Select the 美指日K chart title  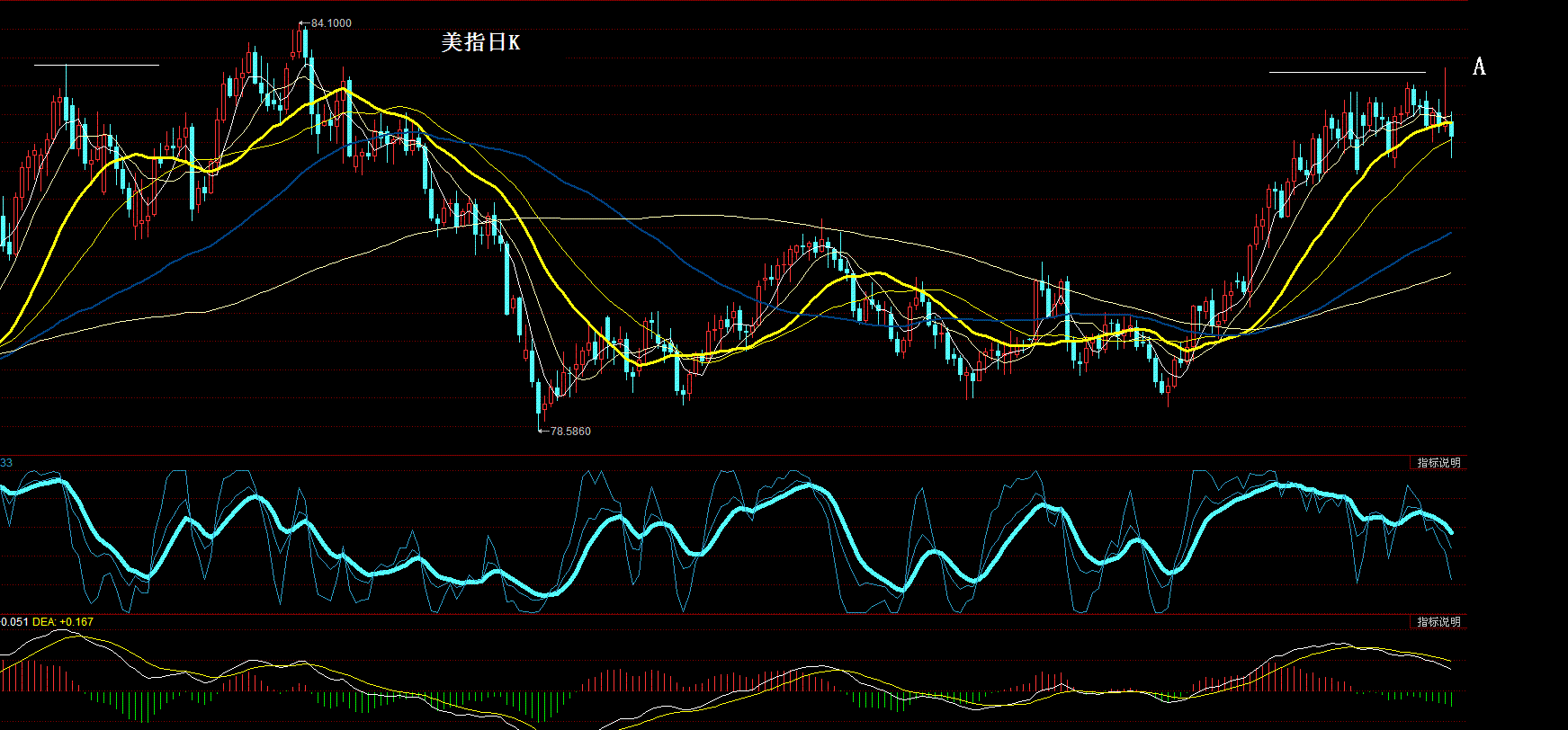(x=480, y=42)
